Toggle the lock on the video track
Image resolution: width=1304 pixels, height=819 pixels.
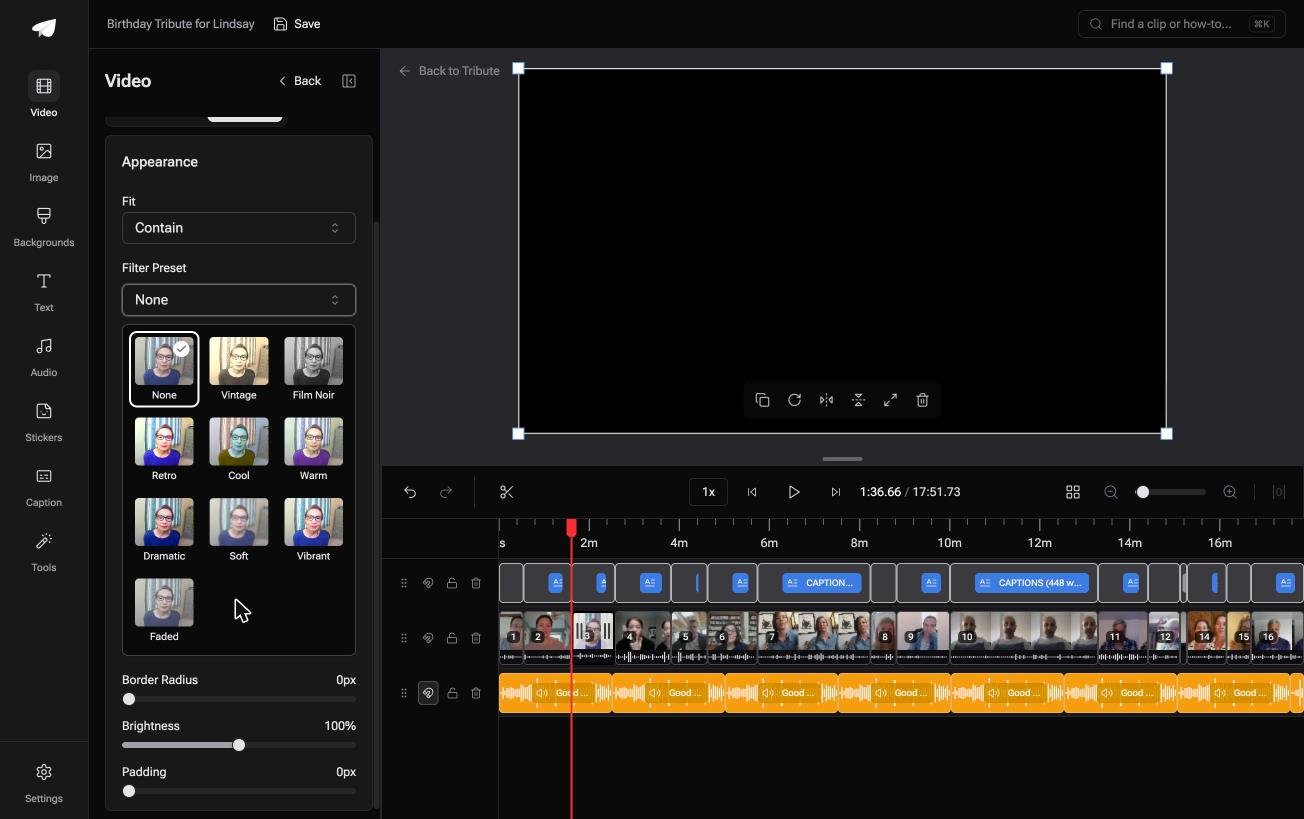(452, 638)
